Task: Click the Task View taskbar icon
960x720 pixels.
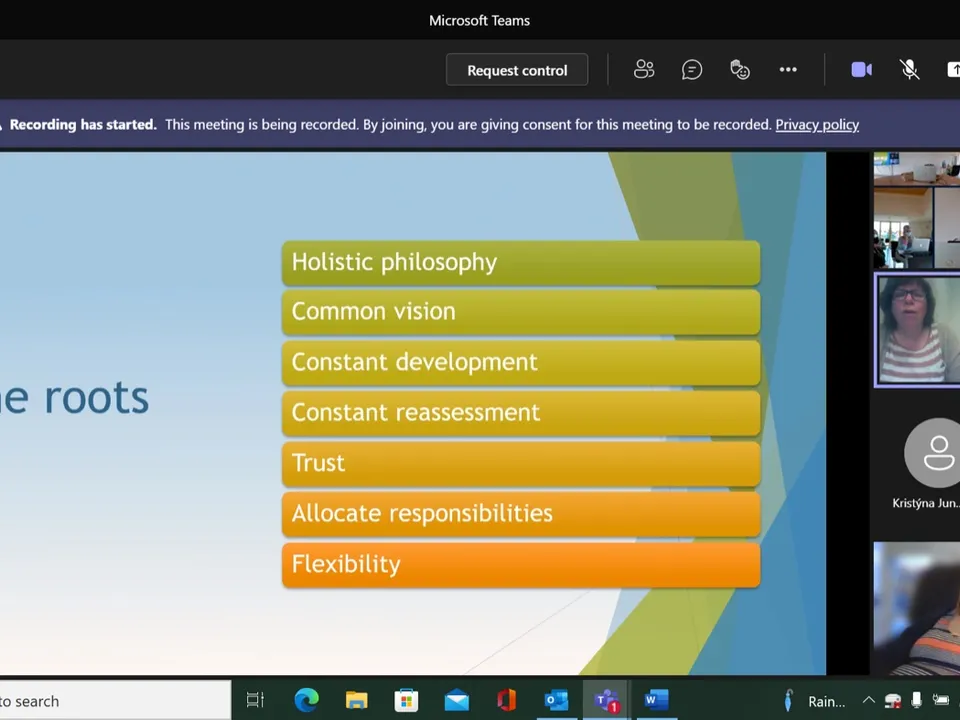Action: (x=255, y=700)
